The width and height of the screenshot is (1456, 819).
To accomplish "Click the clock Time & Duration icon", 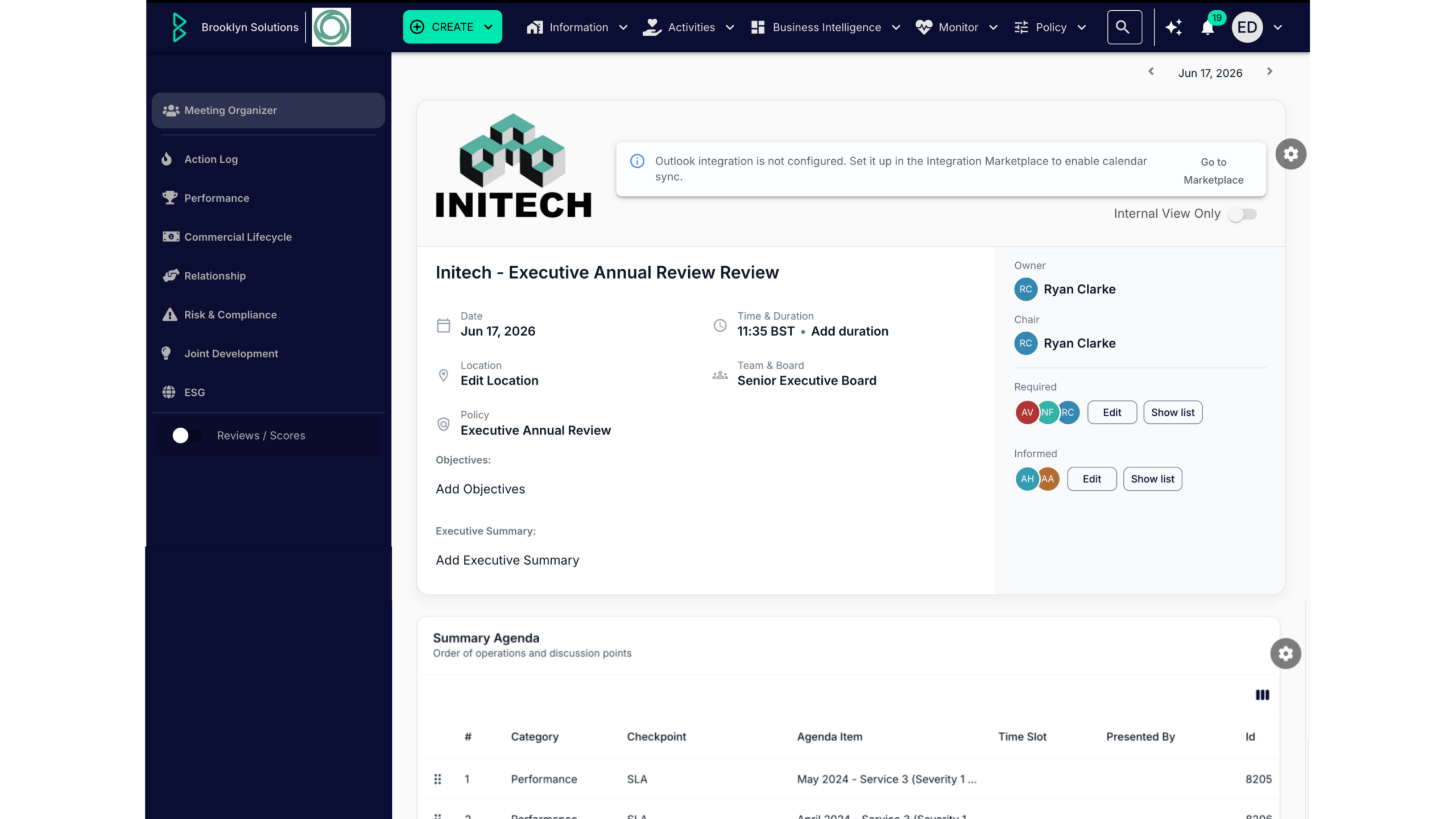I will pyautogui.click(x=720, y=325).
